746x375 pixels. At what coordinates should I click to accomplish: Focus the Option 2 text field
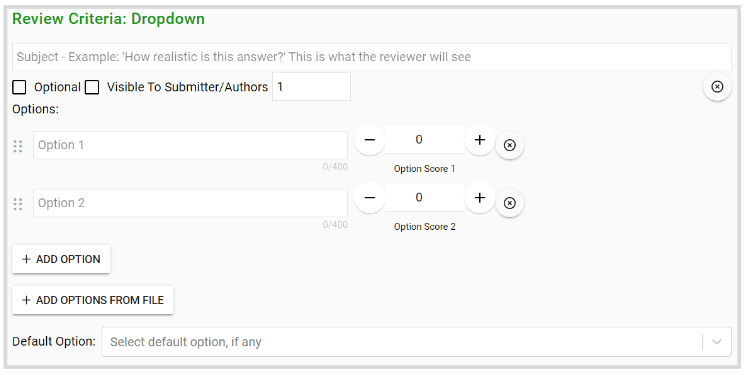point(190,203)
